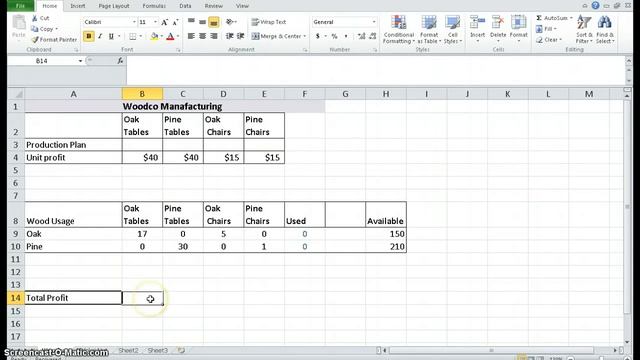Screen dimensions: 640x360
Task: Apply percent style format
Action: (334, 36)
